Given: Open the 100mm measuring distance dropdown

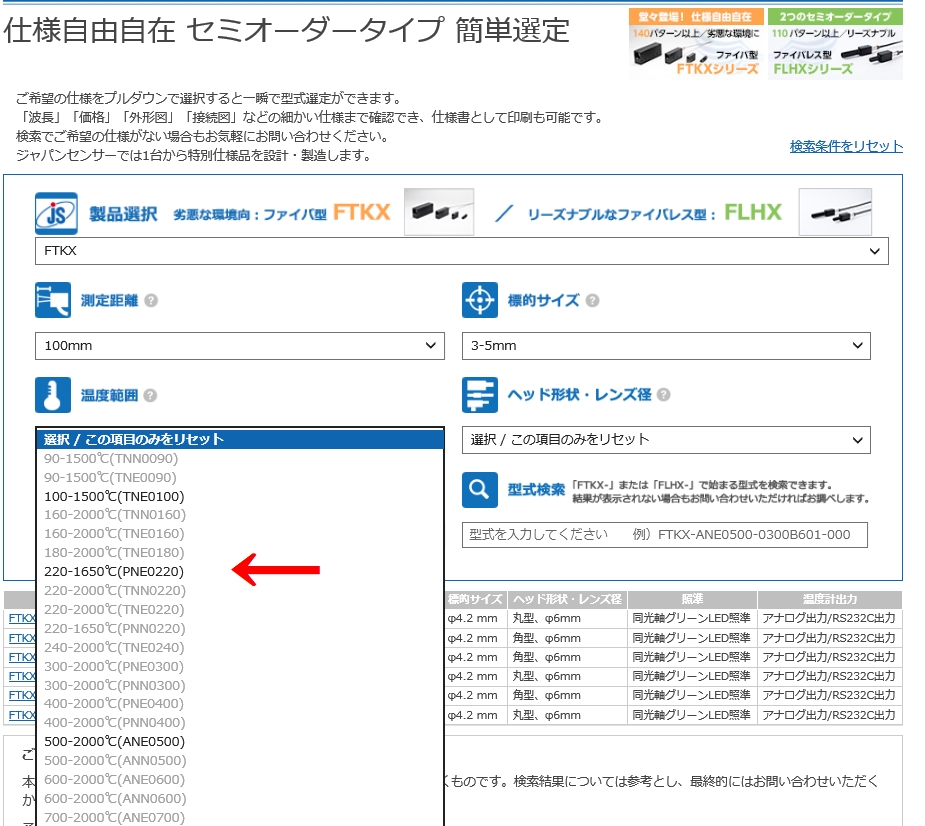Looking at the screenshot, I should coord(240,346).
